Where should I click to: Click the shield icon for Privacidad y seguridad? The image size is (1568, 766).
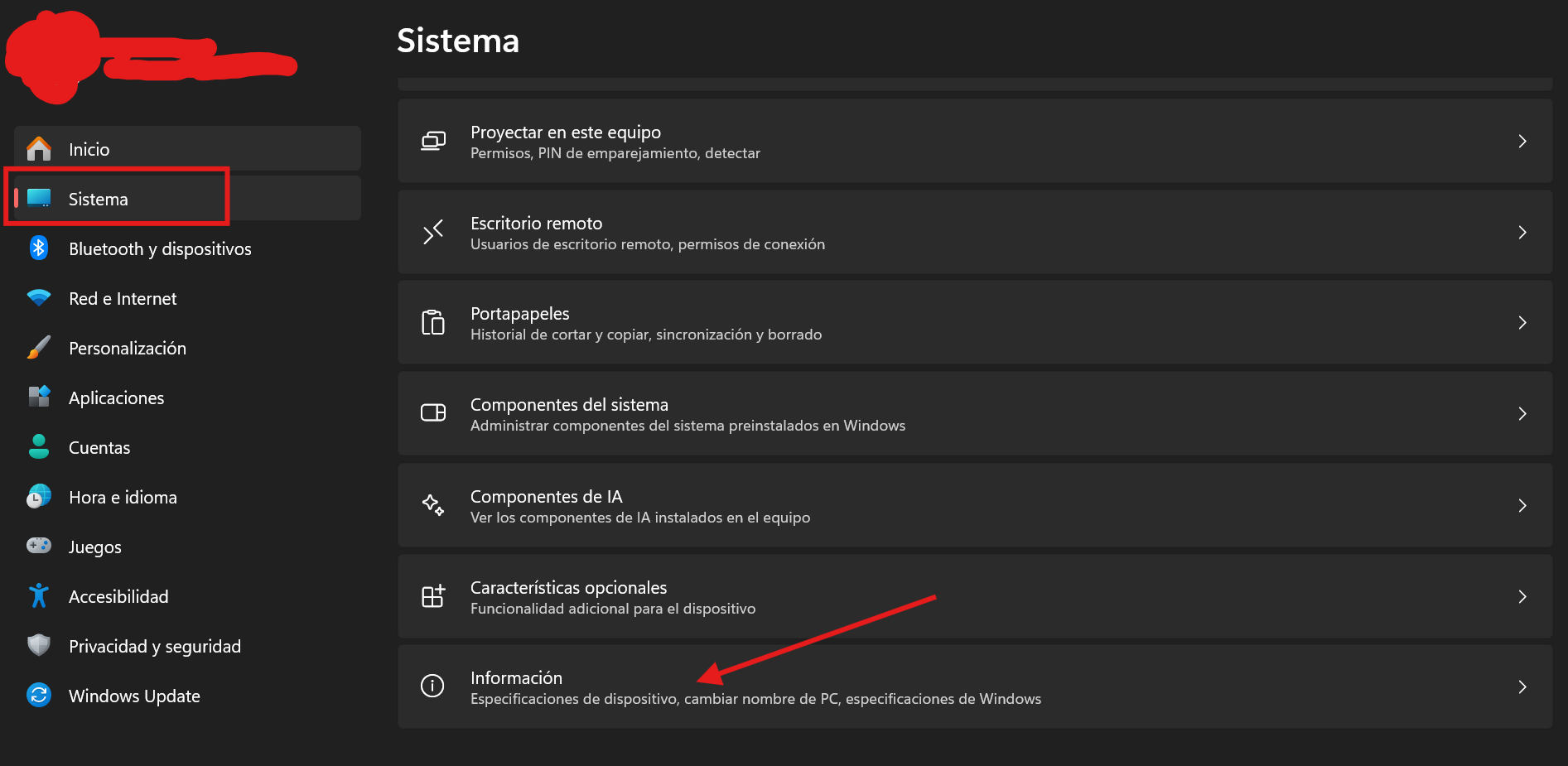[39, 645]
